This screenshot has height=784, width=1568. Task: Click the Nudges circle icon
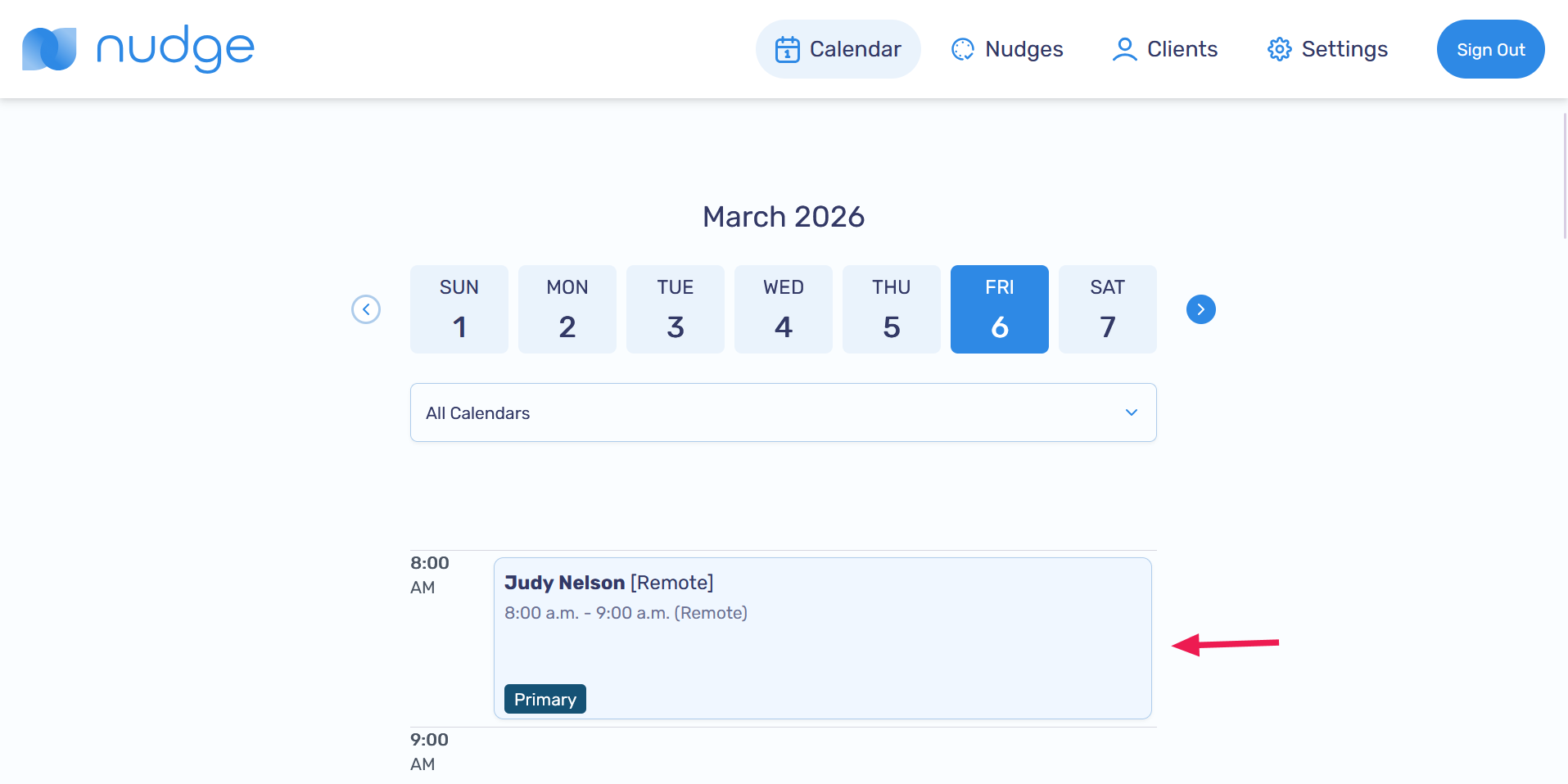coord(962,49)
